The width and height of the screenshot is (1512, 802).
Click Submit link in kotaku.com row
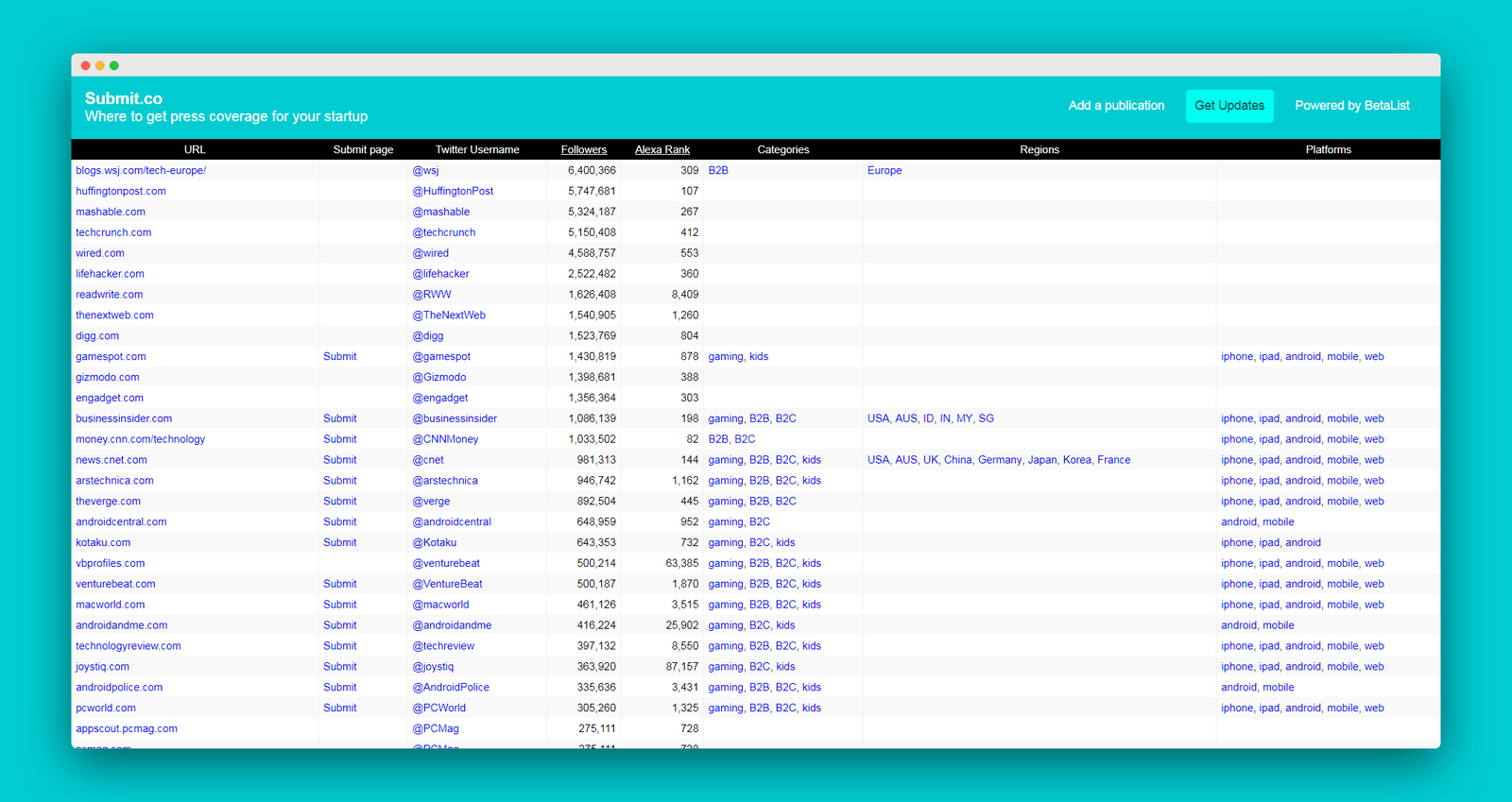point(340,543)
